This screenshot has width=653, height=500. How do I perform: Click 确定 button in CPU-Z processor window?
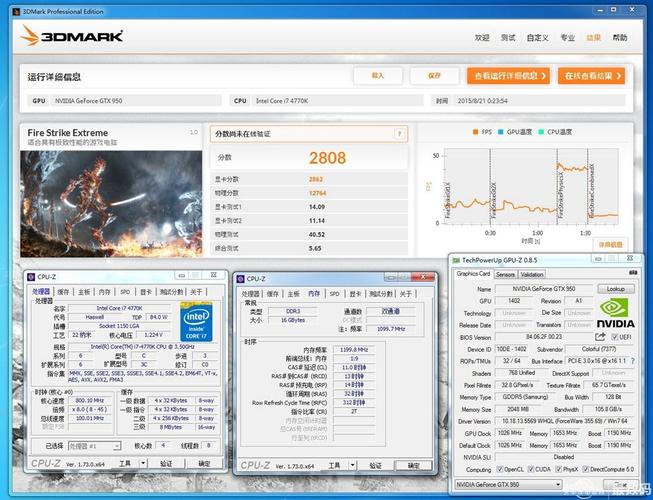[204, 463]
